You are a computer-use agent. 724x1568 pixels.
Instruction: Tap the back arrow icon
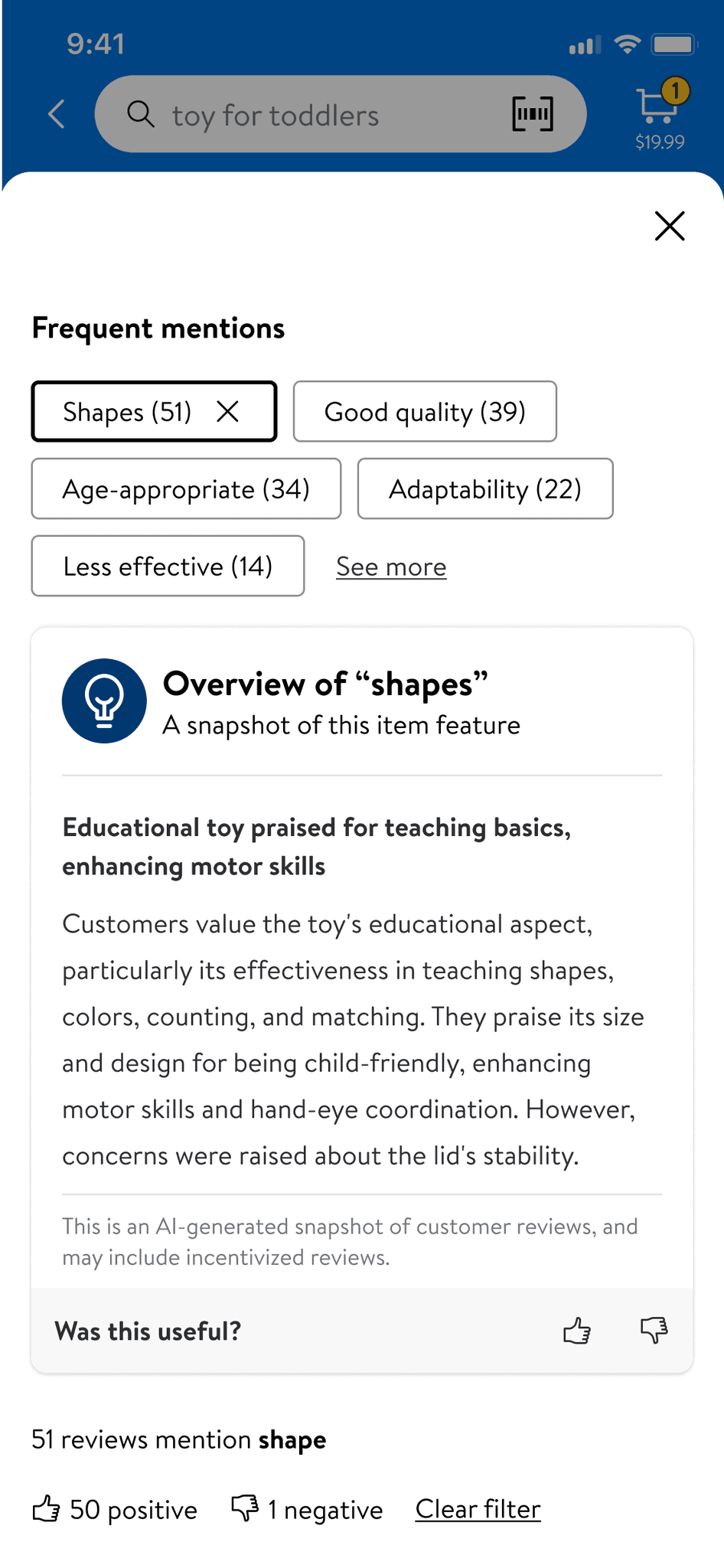(x=57, y=115)
